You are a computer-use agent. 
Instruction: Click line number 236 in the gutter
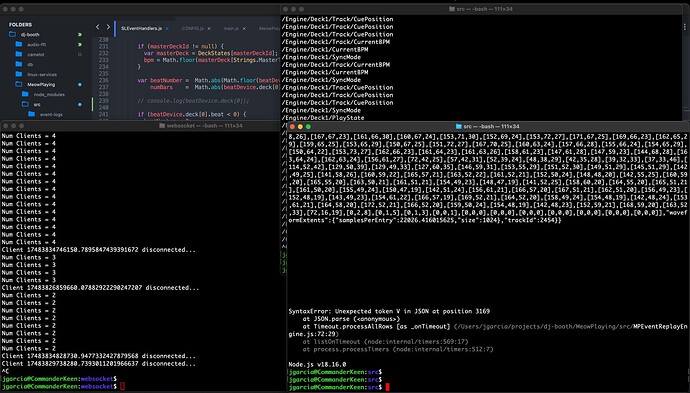103,80
